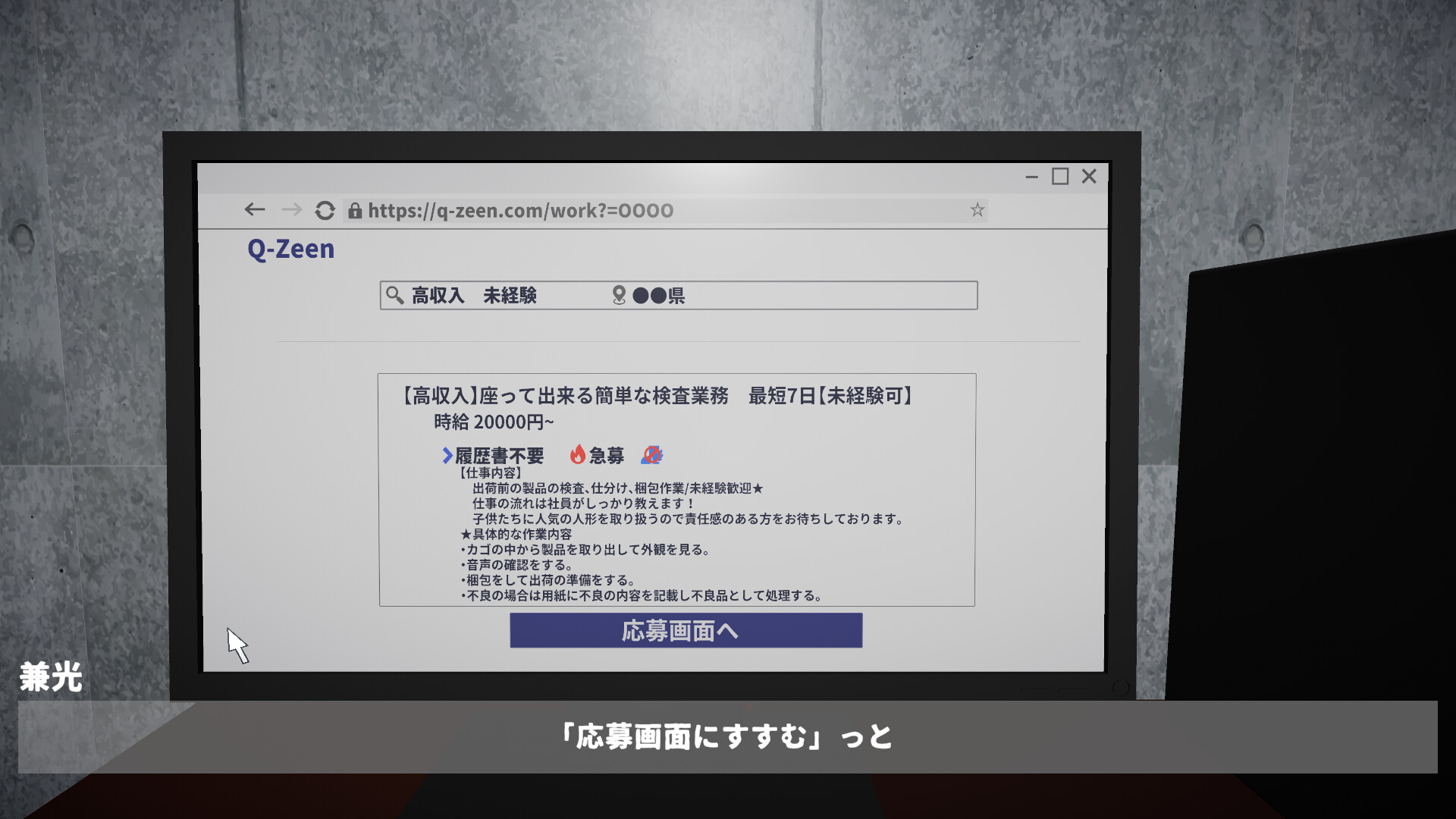This screenshot has height=819, width=1456.
Task: Maximize the browser window
Action: coord(1059,176)
